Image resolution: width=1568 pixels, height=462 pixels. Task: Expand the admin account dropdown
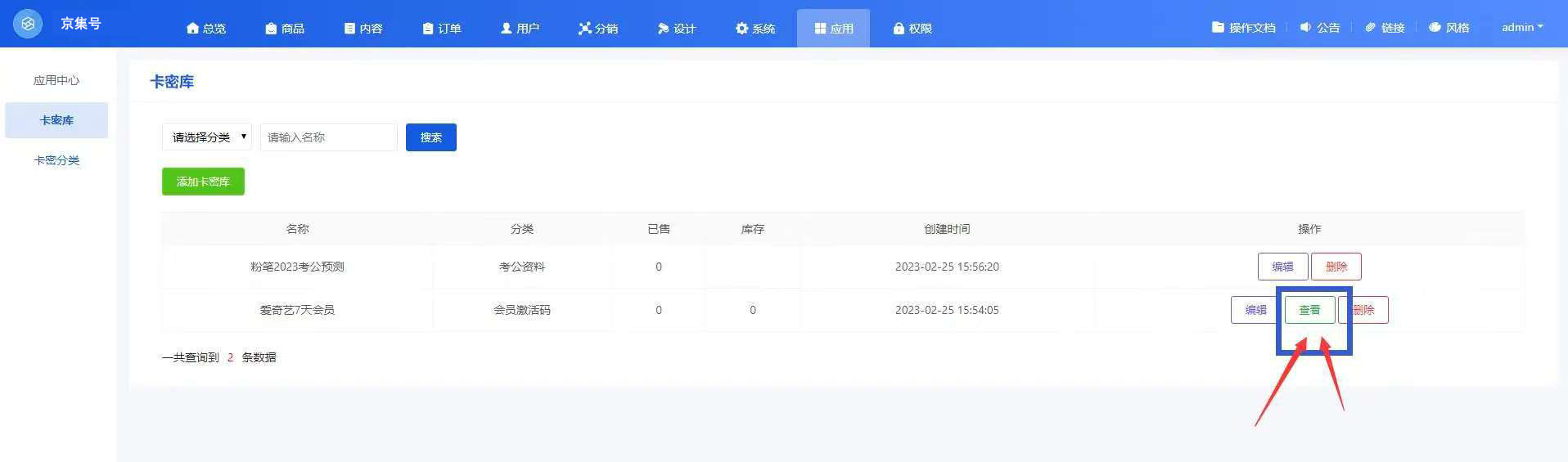[x=1521, y=28]
